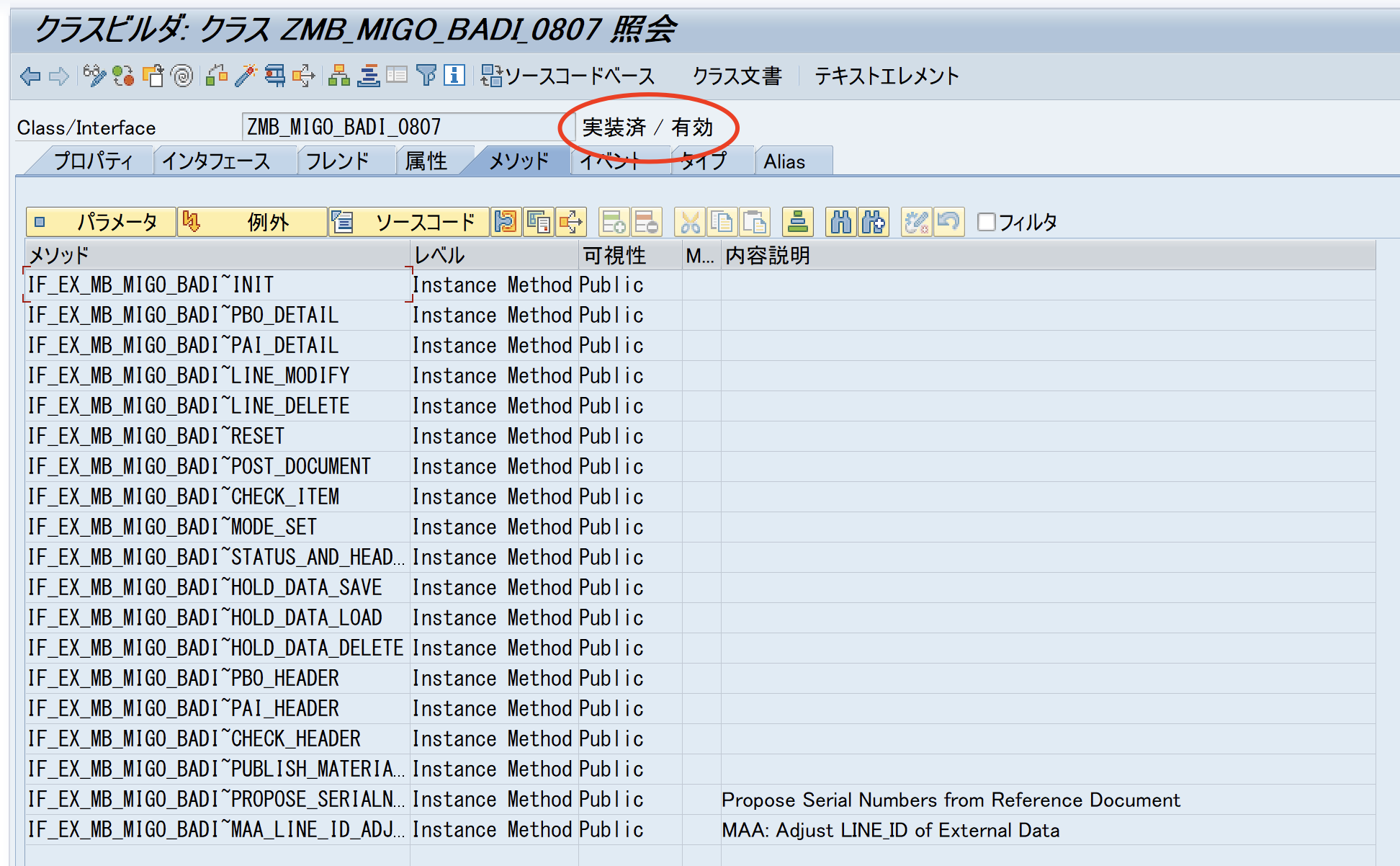Click the funnel filter toolbar icon

[x=426, y=76]
